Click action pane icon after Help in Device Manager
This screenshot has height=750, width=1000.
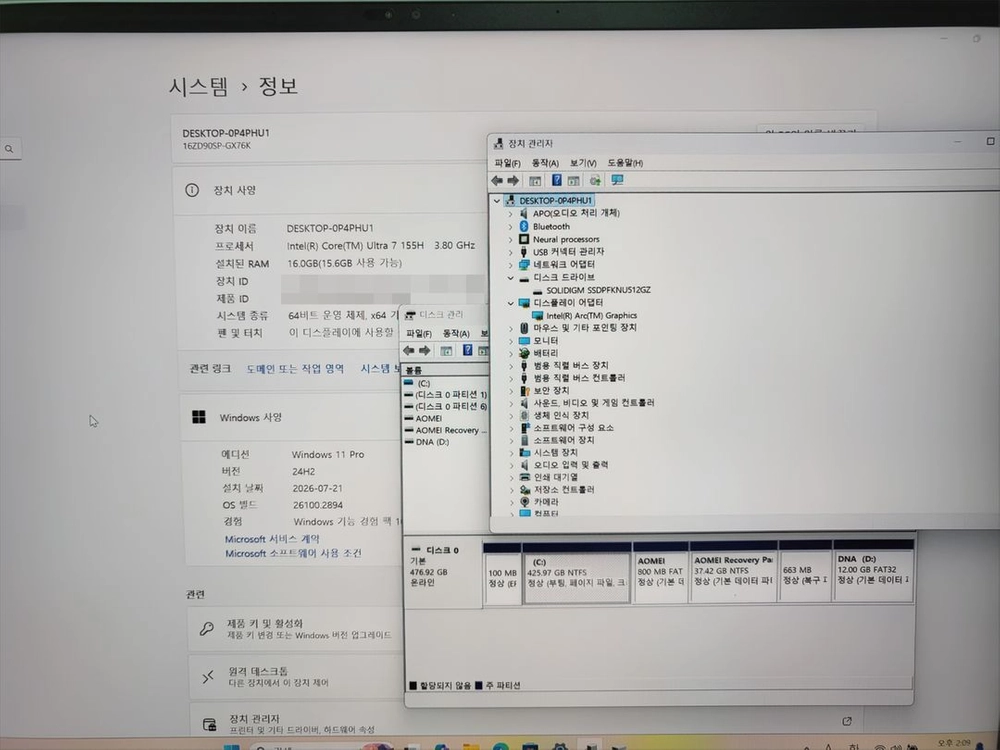(573, 181)
